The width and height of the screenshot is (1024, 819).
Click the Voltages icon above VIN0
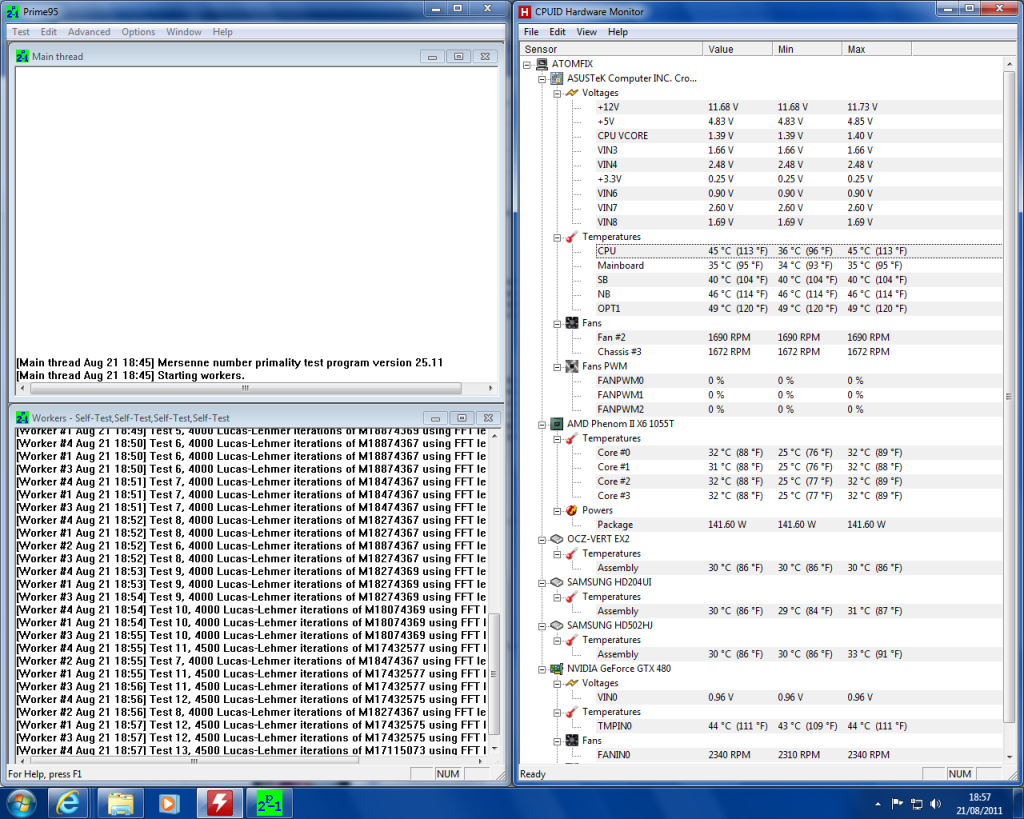coord(572,683)
